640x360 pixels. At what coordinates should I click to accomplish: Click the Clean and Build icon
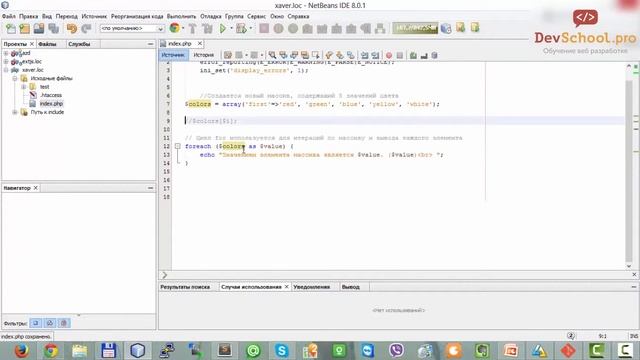[207, 29]
